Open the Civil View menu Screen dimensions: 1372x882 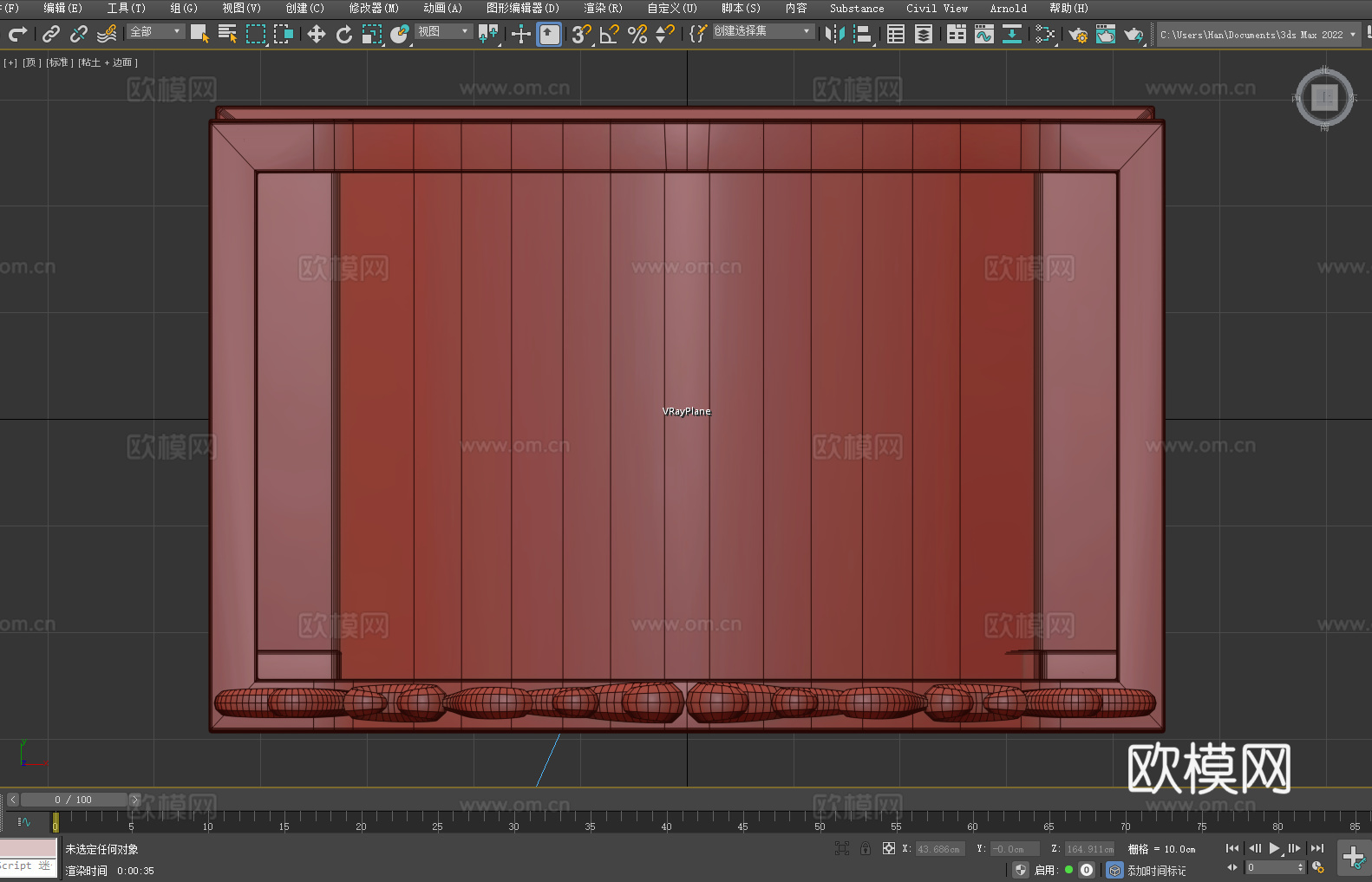click(937, 8)
